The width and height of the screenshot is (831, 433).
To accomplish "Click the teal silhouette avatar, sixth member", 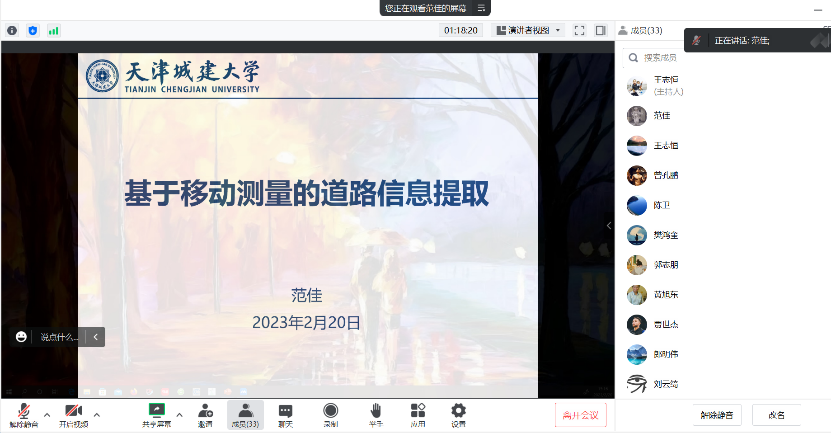I will (636, 235).
